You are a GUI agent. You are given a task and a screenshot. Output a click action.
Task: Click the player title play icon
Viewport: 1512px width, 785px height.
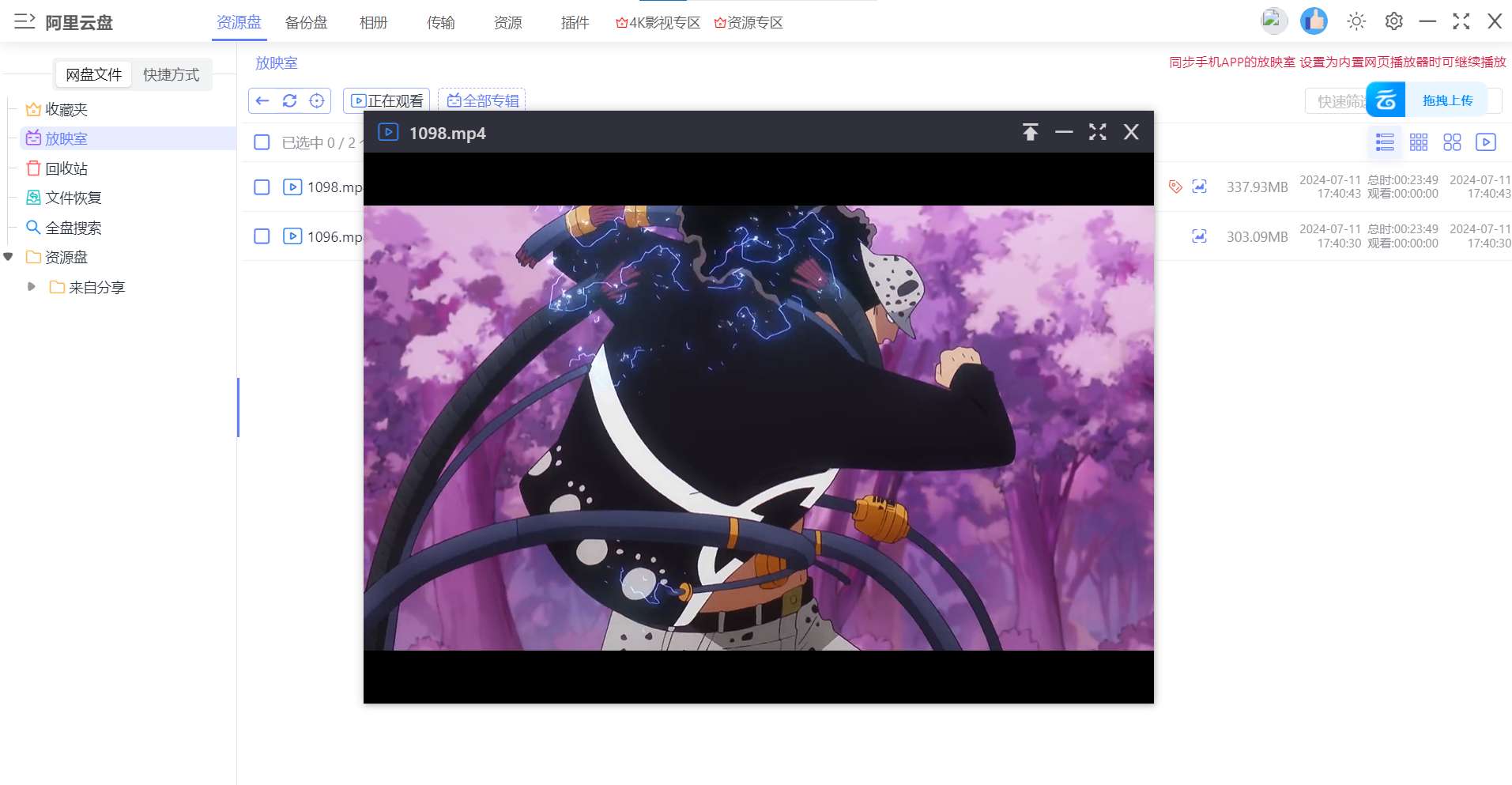point(388,132)
